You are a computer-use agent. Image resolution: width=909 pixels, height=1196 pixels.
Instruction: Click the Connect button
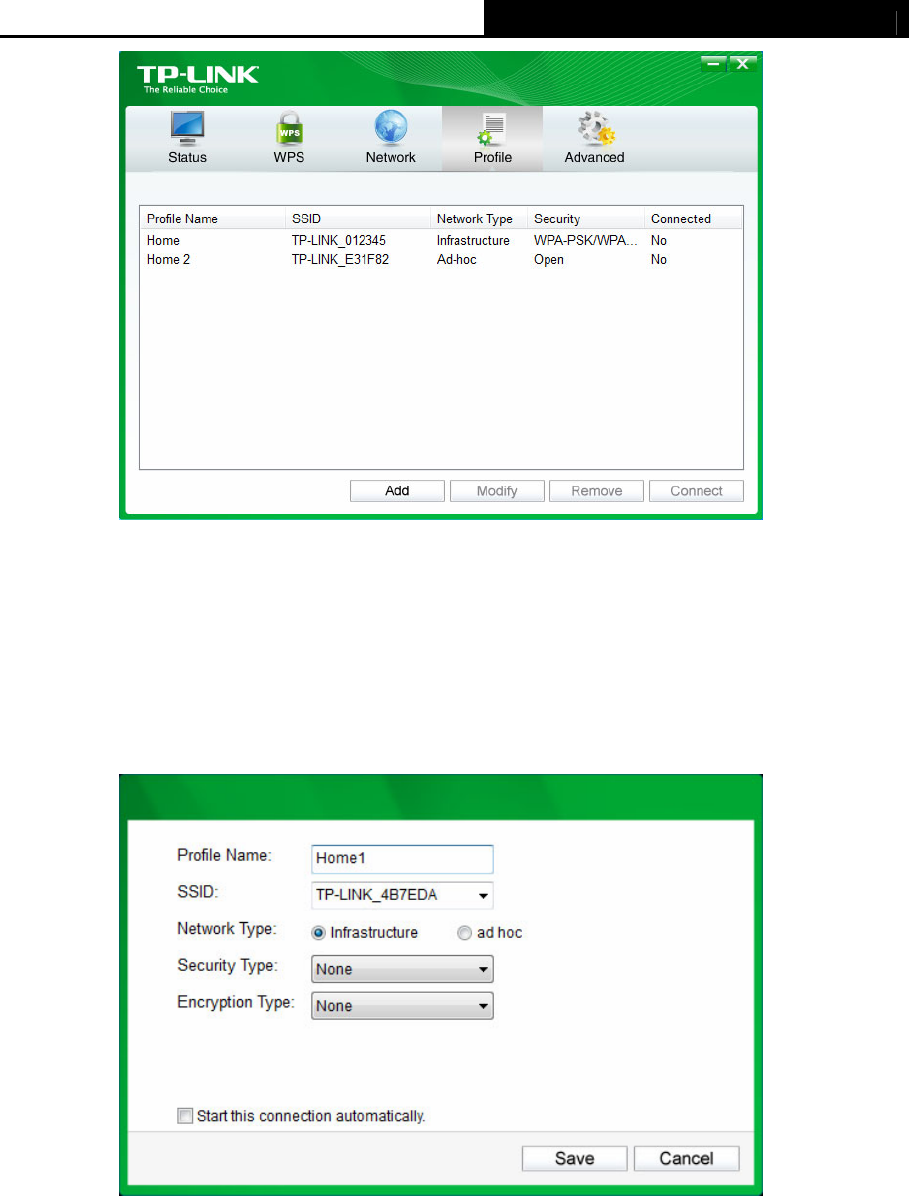click(696, 490)
